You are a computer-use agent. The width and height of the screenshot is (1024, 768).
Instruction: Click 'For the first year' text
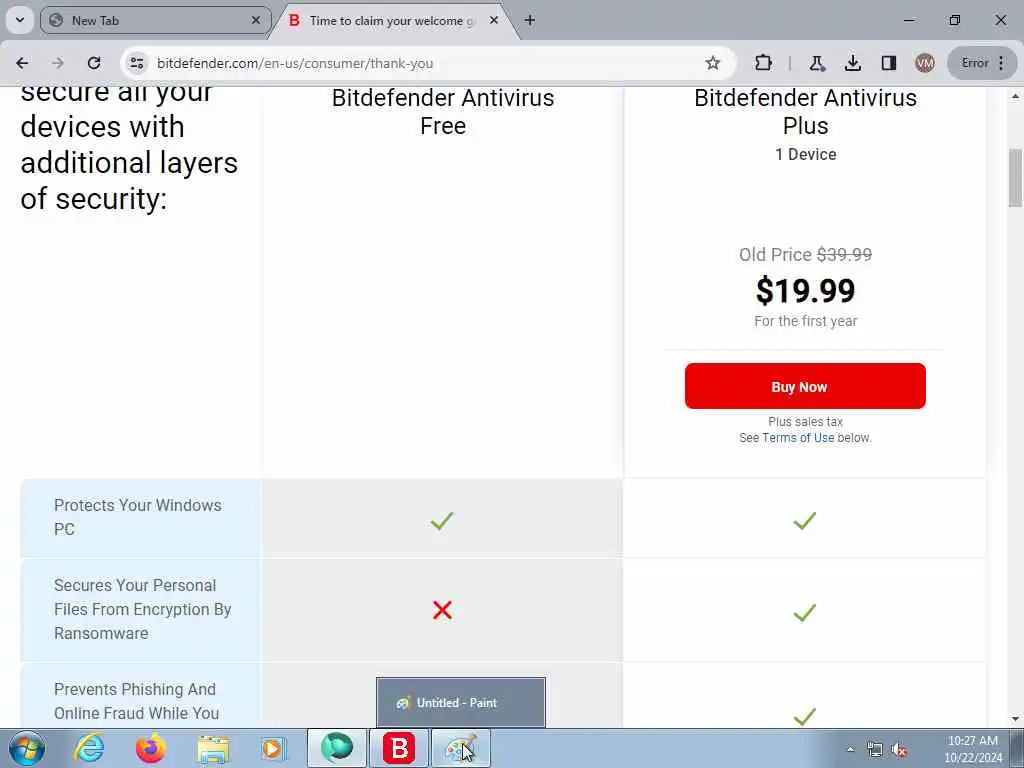click(x=805, y=321)
